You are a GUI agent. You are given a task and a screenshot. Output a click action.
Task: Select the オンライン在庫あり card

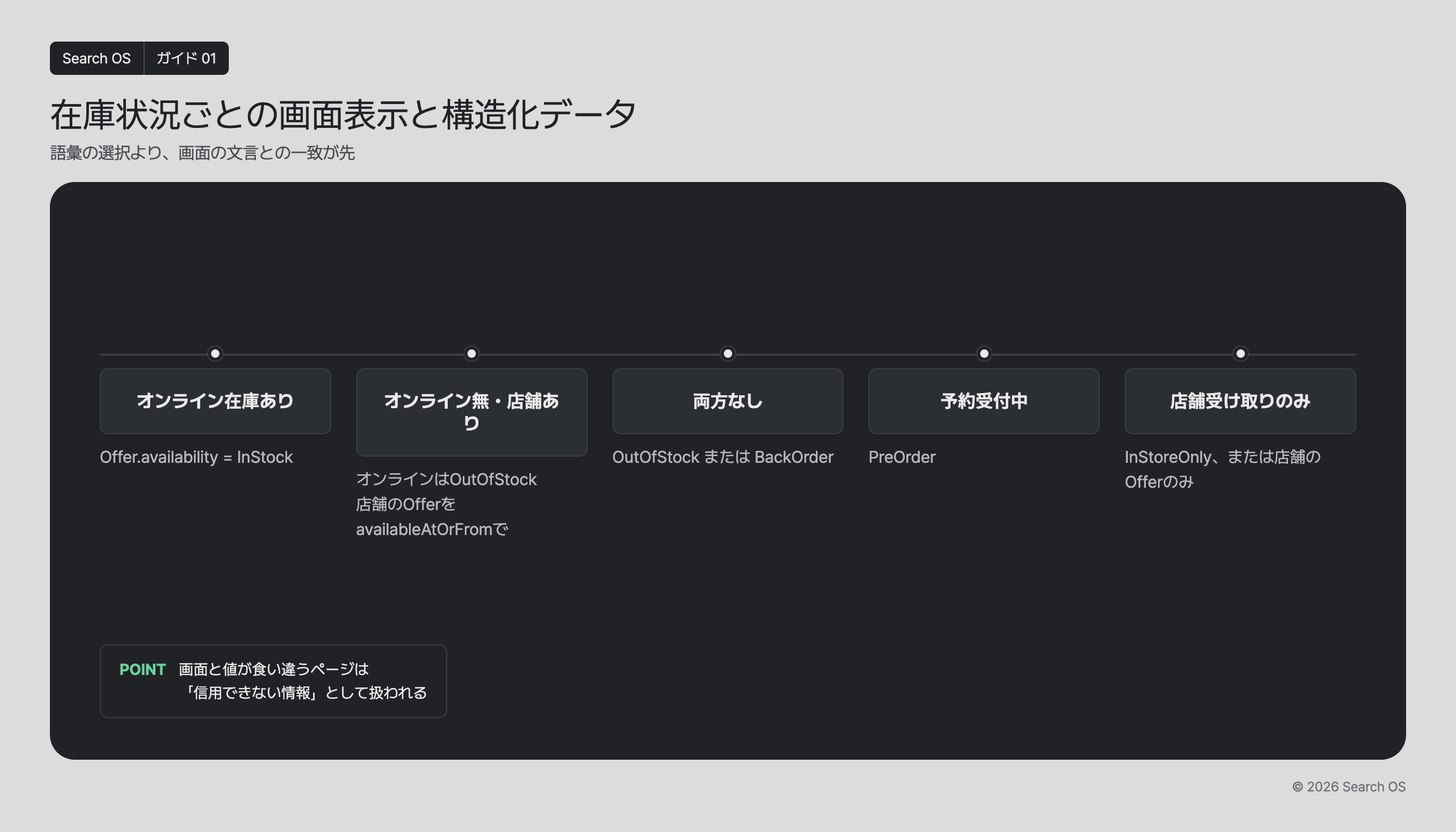[x=215, y=401]
